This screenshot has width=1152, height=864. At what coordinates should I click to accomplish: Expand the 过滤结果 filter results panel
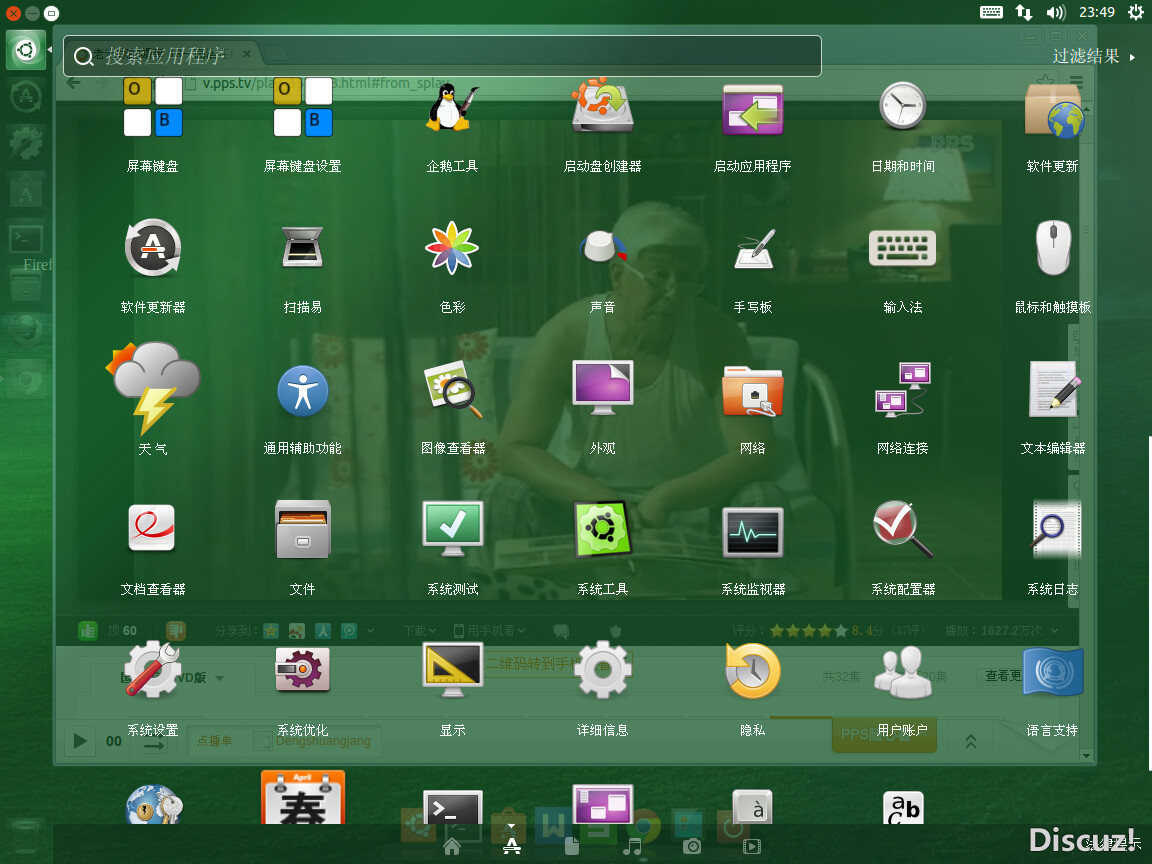click(x=1093, y=57)
